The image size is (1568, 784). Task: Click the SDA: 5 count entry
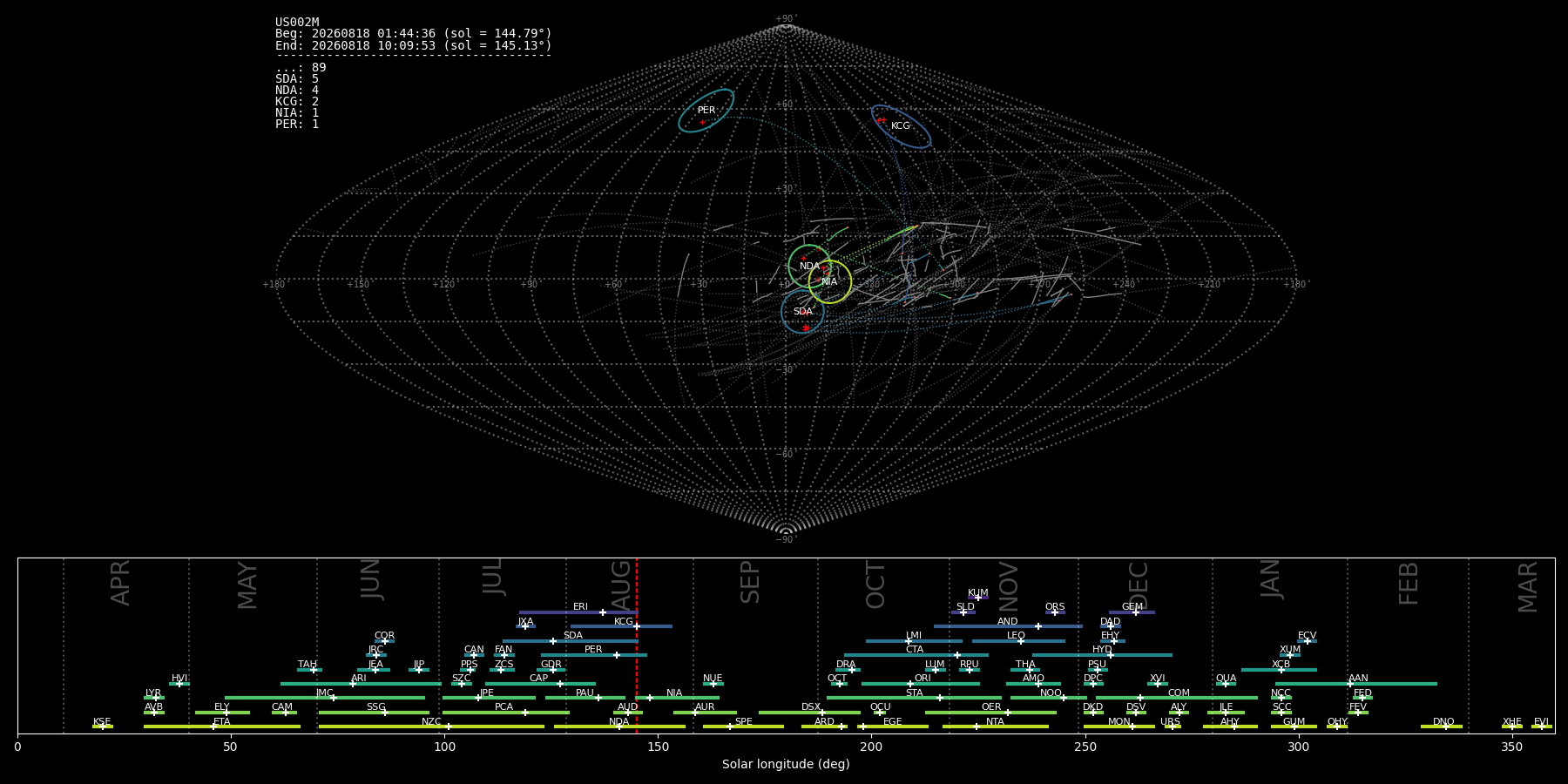[297, 79]
